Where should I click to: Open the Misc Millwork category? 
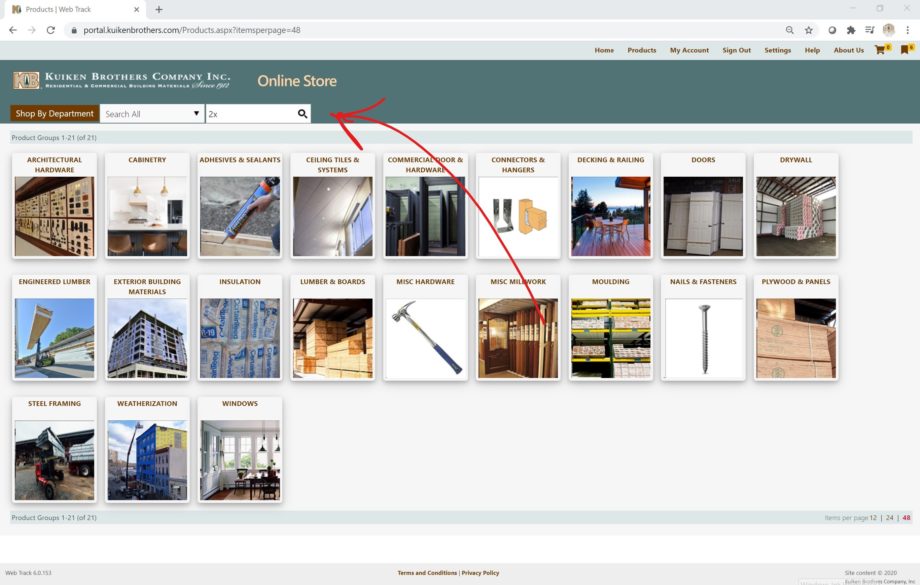518,328
